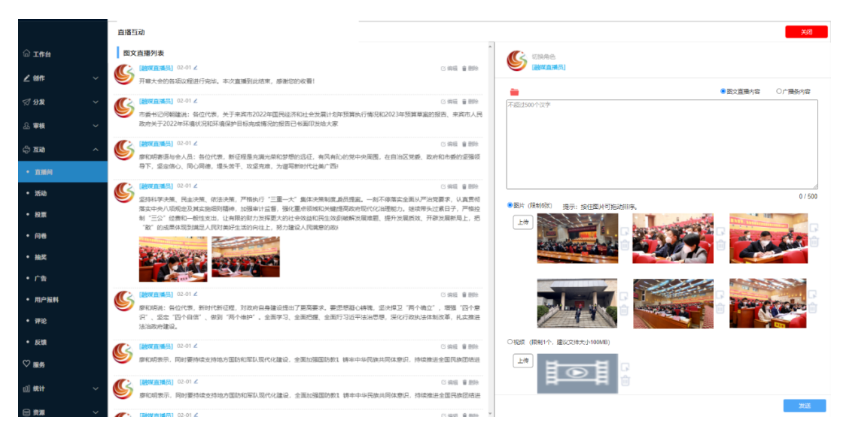The width and height of the screenshot is (857, 435).
Task: Click the home icon beside 工作台
Action: 26,54
